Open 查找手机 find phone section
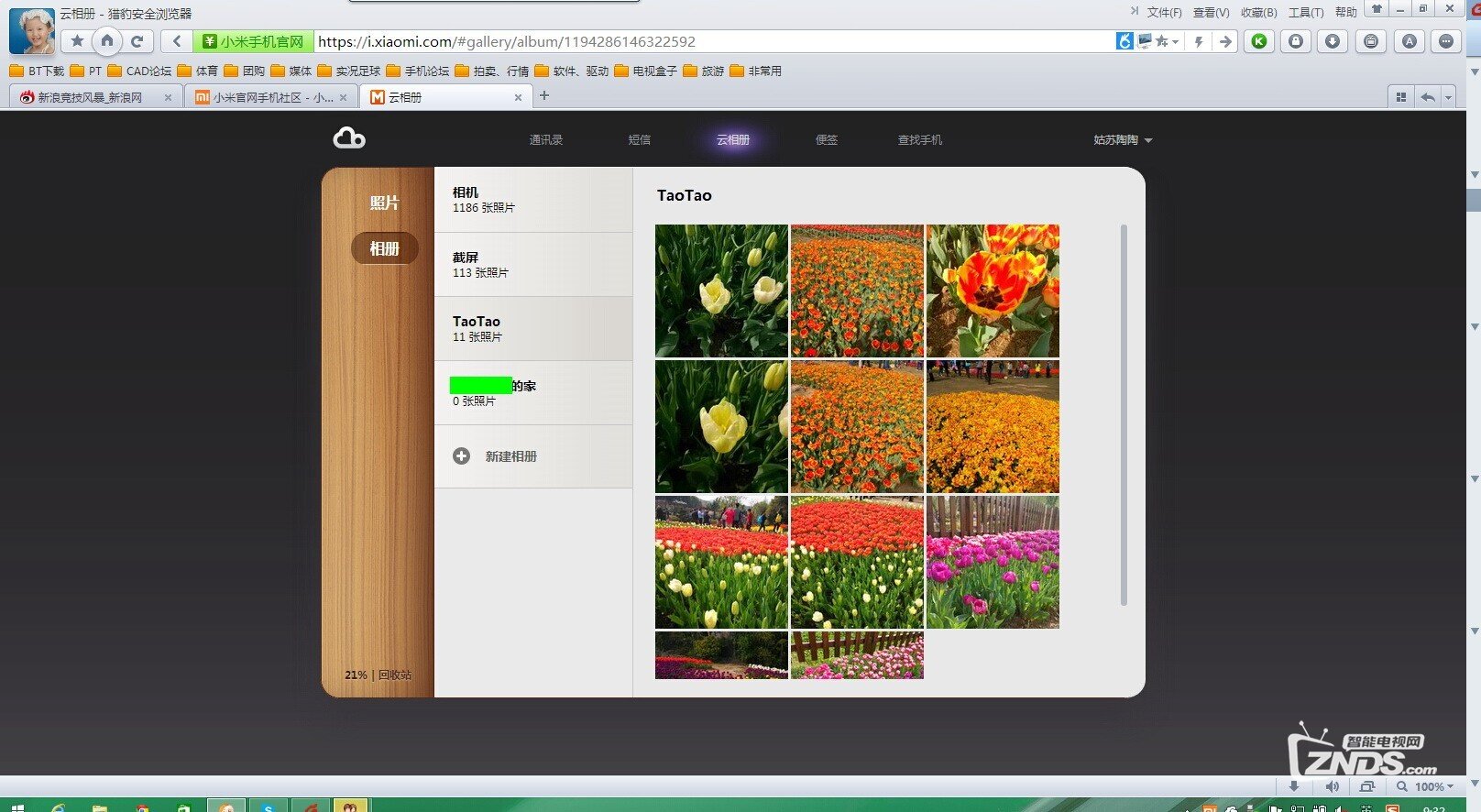 pos(920,140)
